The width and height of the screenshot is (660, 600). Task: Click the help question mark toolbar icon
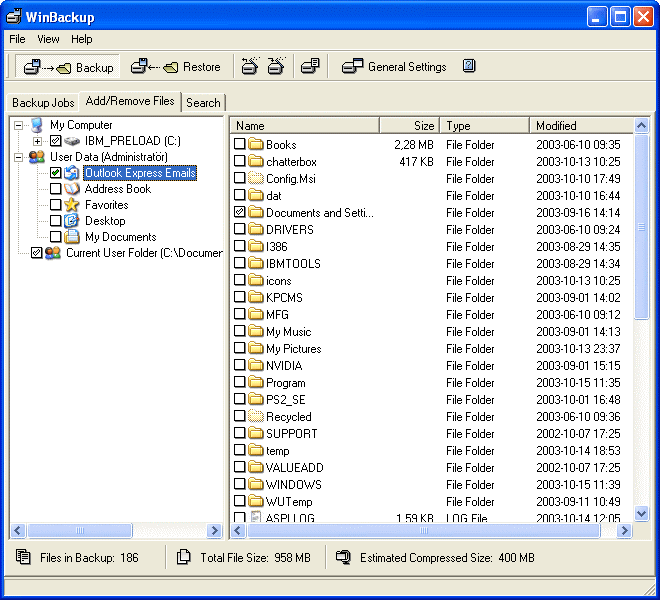(469, 66)
